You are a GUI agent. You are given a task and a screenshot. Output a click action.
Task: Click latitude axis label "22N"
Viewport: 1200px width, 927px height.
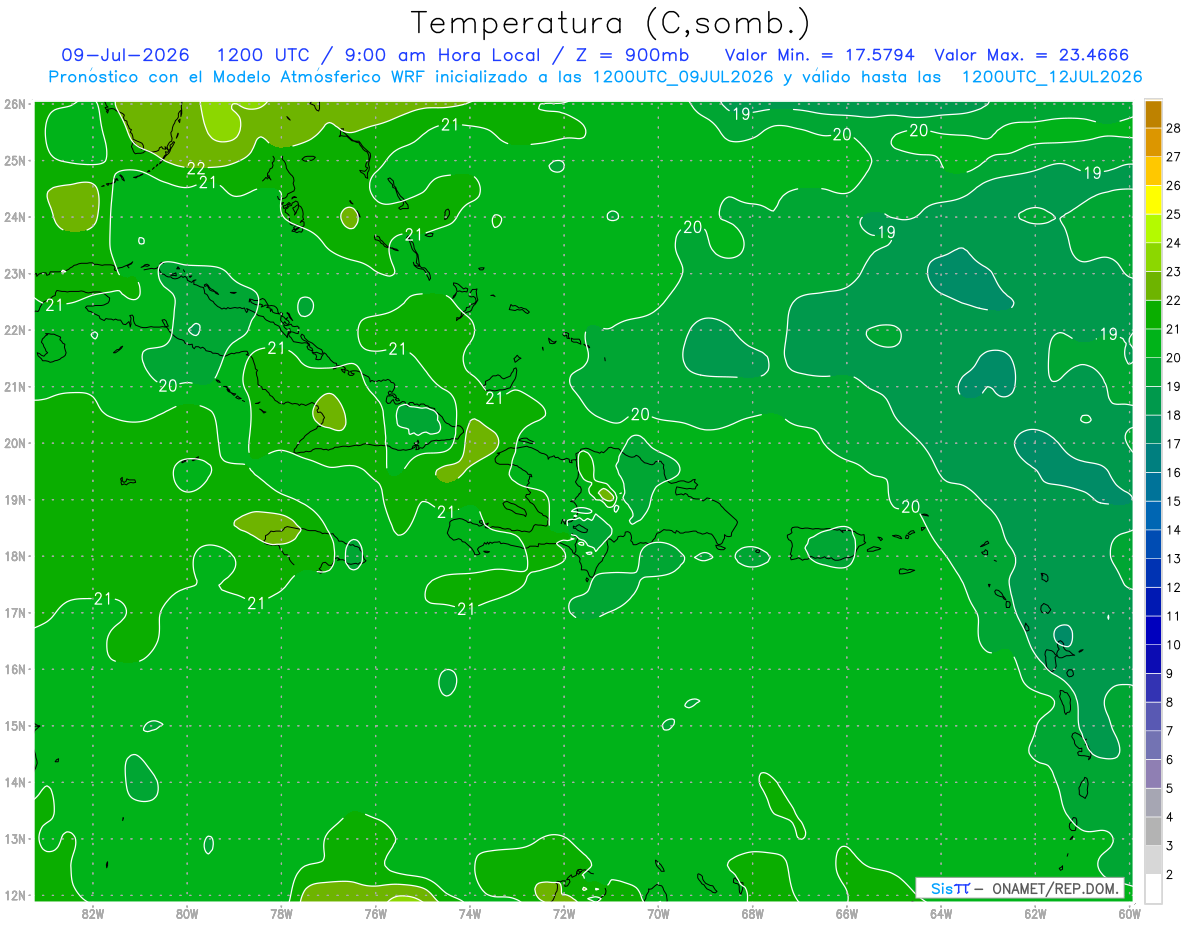14,330
